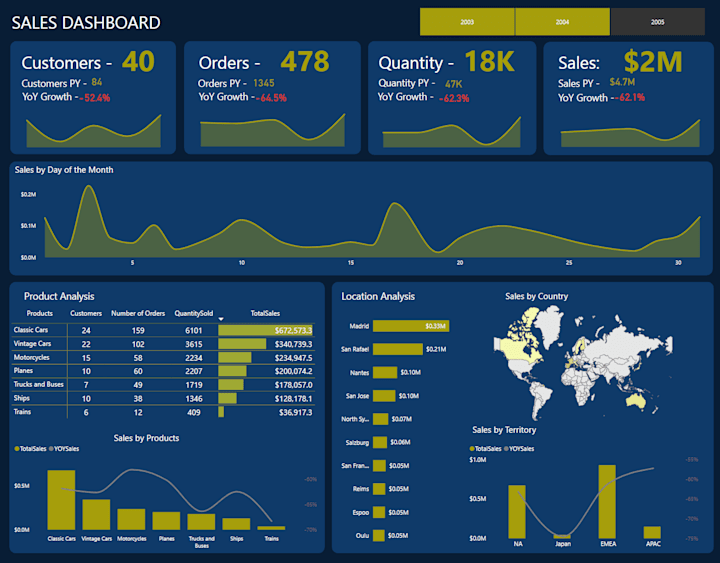The image size is (720, 563).
Task: Click the Vintage Cars column in Sales by Products
Action: tap(96, 514)
